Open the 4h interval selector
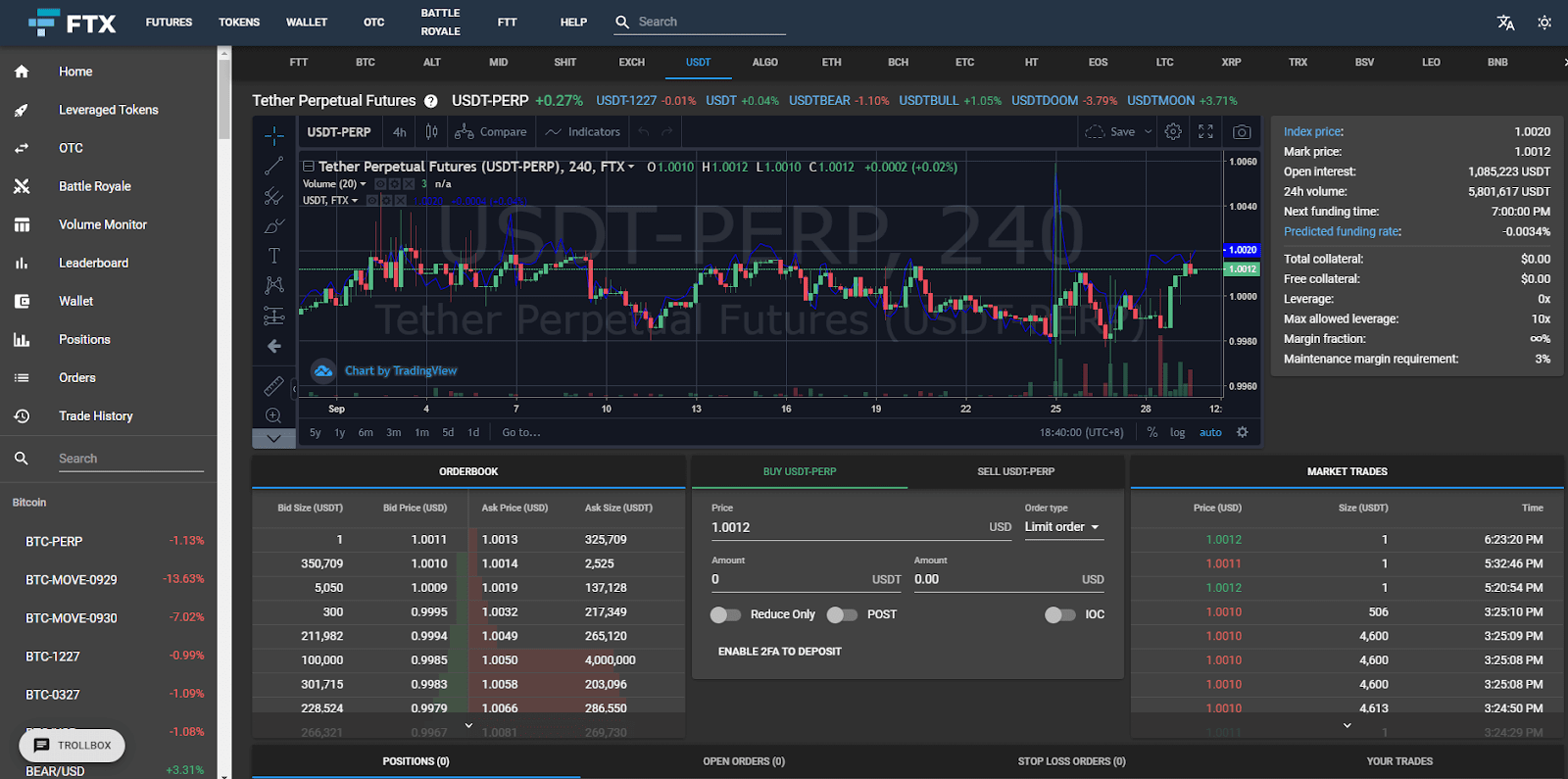Image resolution: width=1568 pixels, height=779 pixels. click(400, 132)
